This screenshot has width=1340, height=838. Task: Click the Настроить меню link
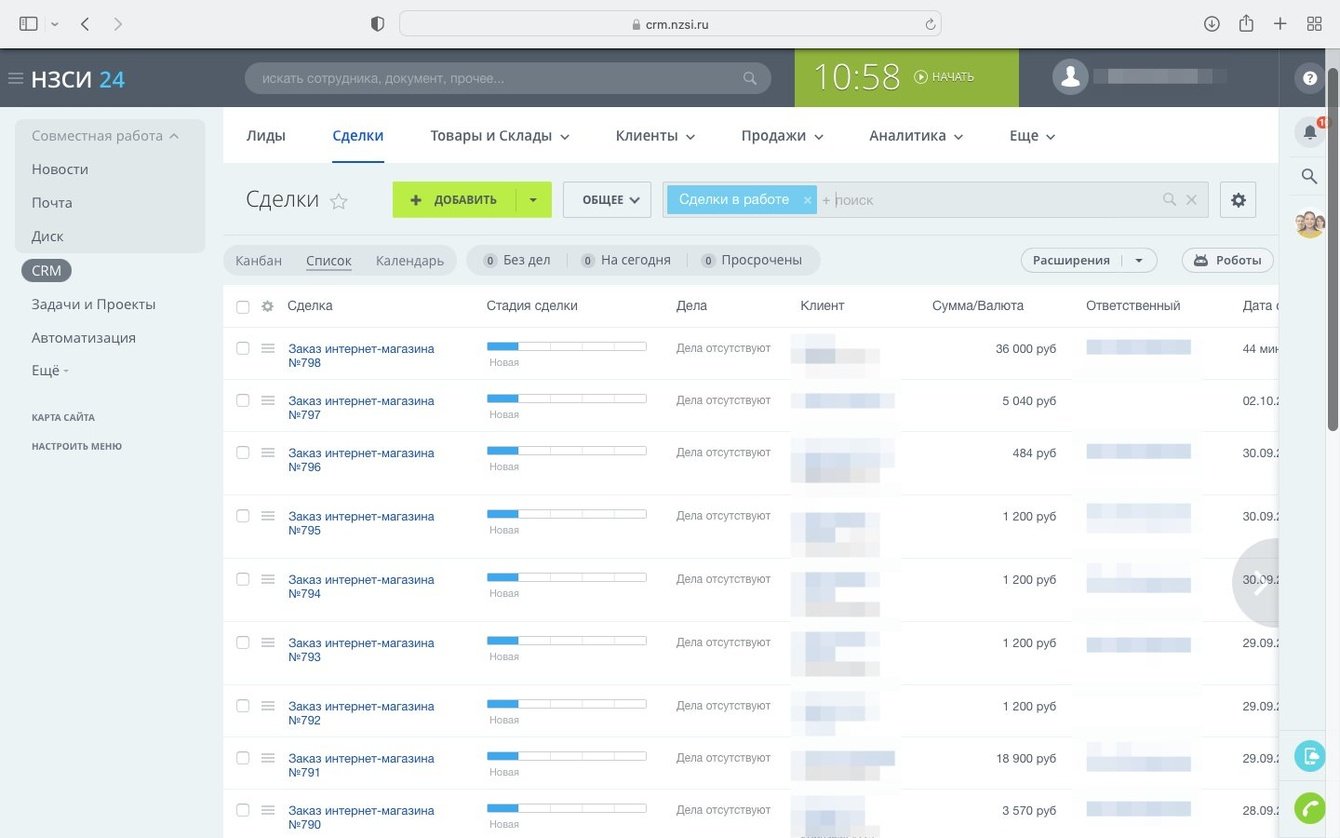coord(77,446)
